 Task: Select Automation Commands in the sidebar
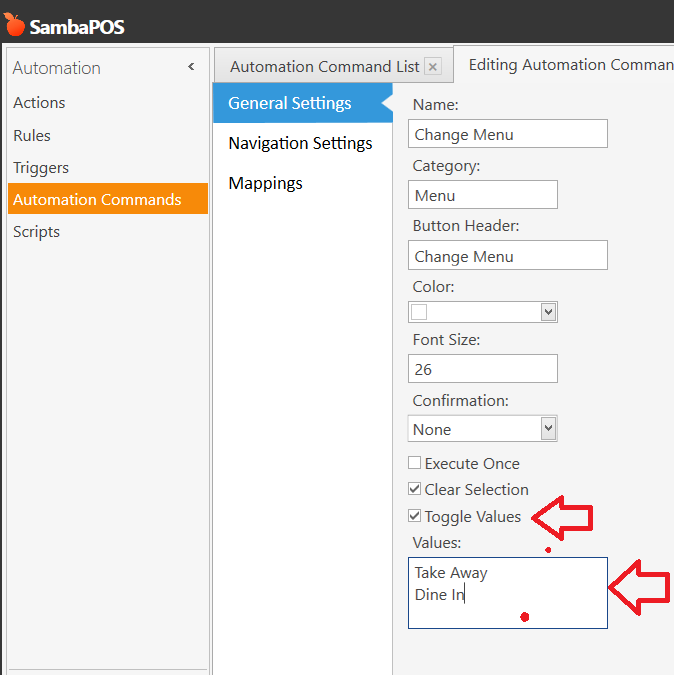(x=97, y=199)
